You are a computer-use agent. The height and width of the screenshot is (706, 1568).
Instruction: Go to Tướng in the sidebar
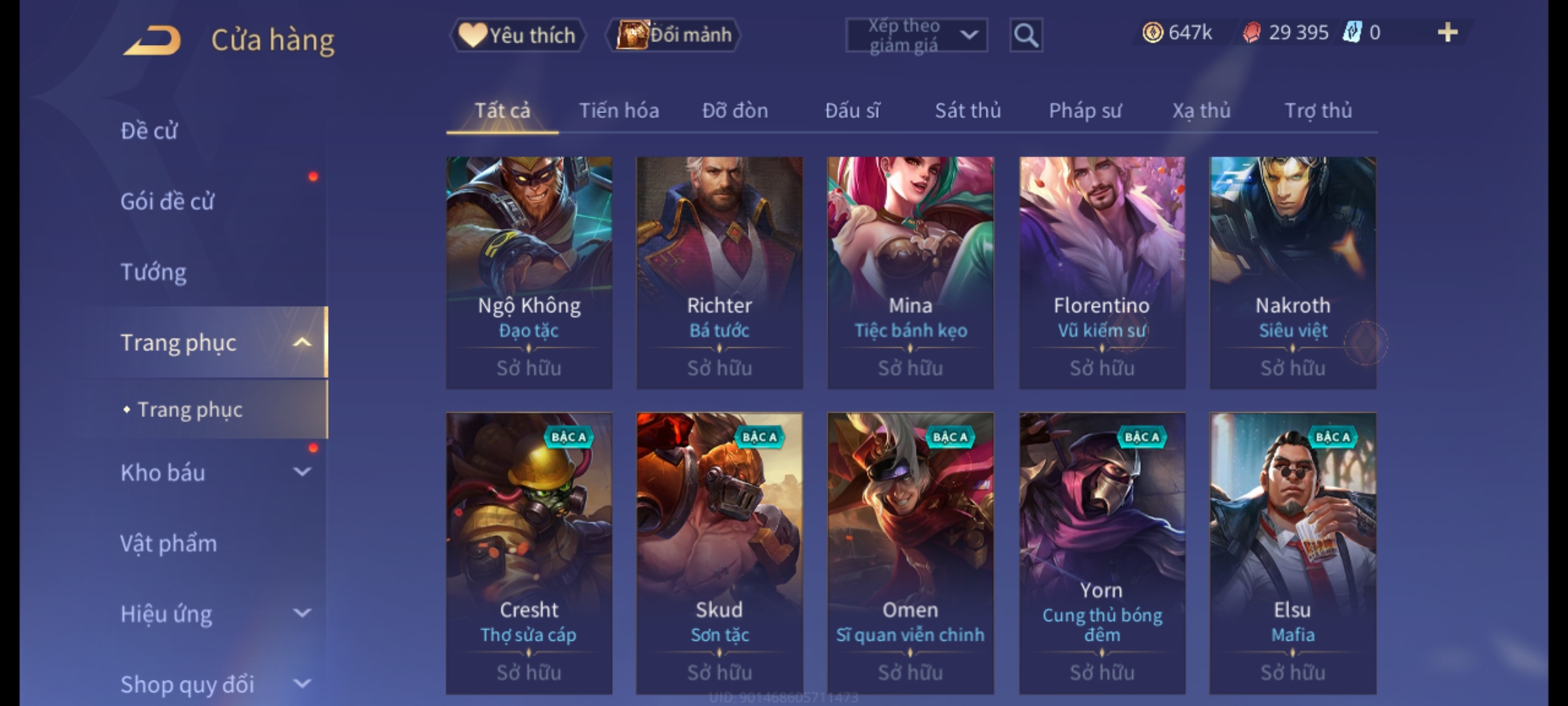tap(153, 272)
